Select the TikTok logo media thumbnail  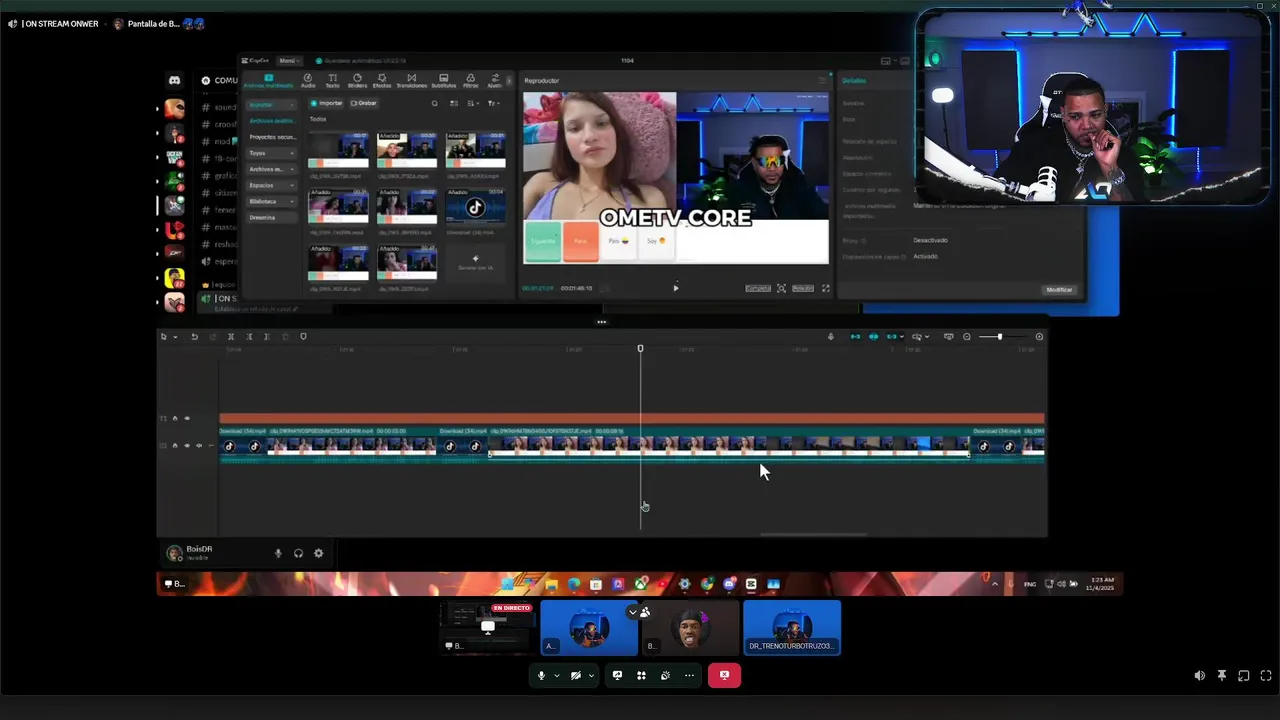475,207
